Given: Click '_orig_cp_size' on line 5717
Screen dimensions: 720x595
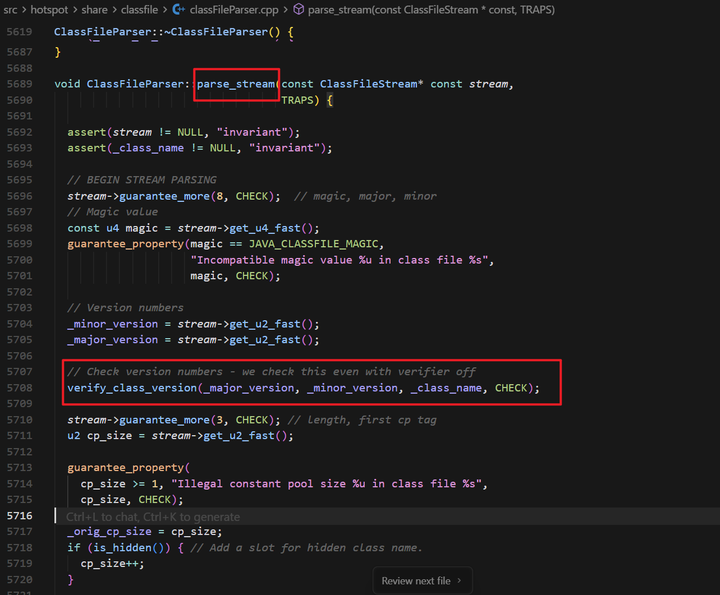Looking at the screenshot, I should [110, 532].
